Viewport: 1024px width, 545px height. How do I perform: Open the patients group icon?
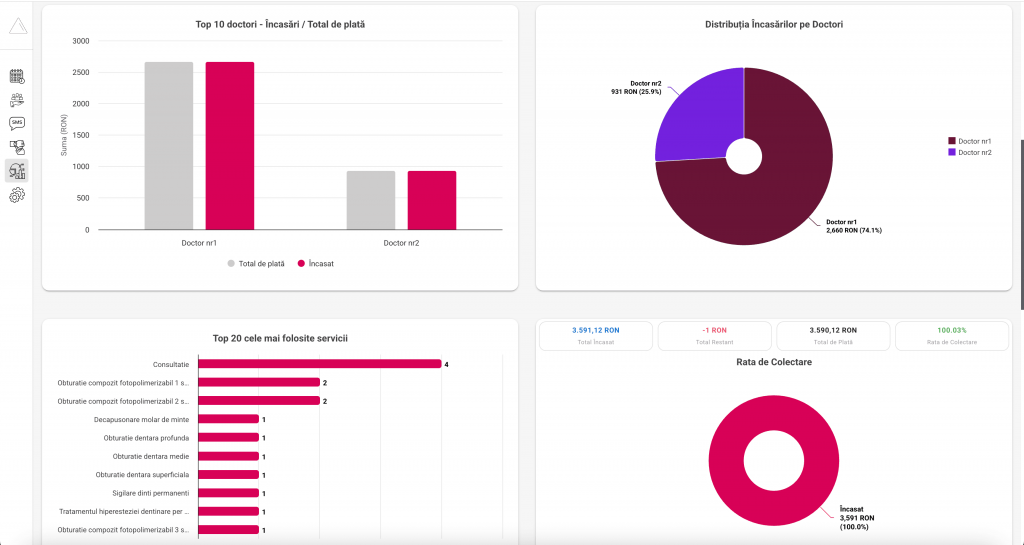coord(17,100)
